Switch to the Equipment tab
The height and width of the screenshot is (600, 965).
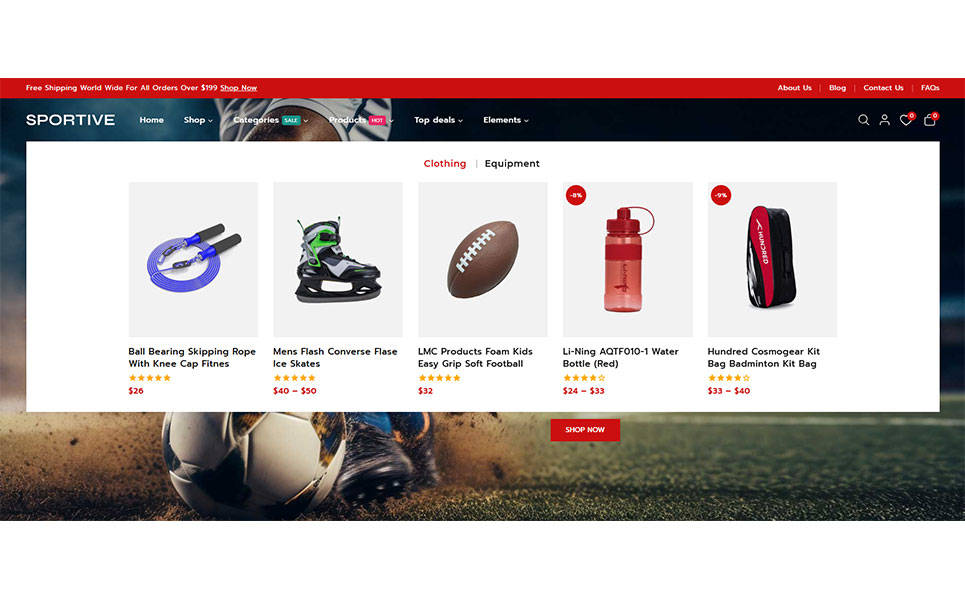[512, 164]
